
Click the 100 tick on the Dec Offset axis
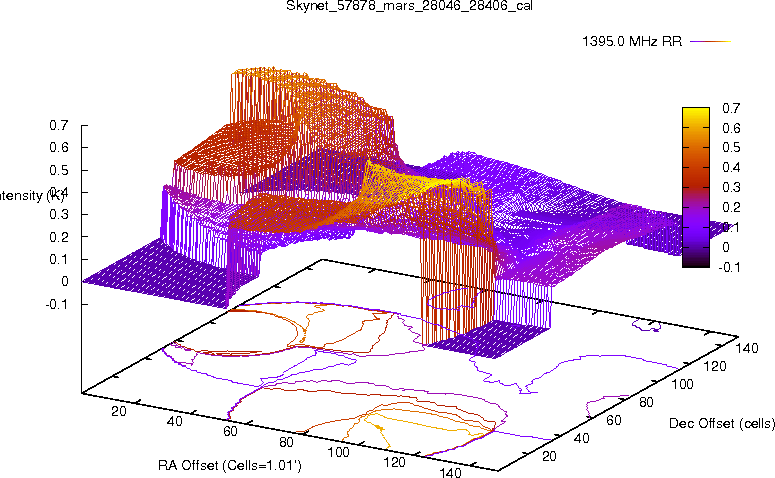pos(682,384)
